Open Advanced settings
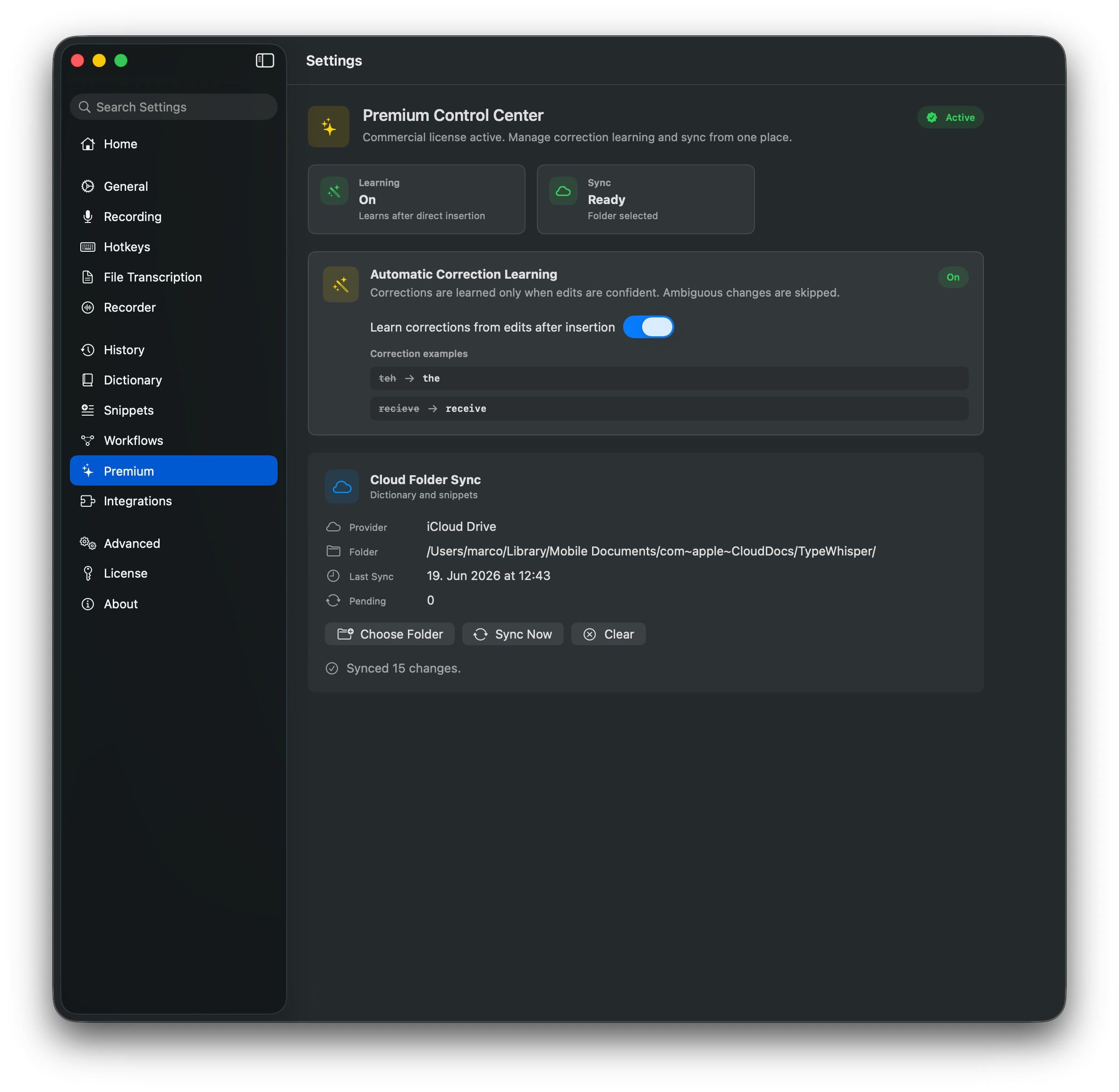 point(174,543)
